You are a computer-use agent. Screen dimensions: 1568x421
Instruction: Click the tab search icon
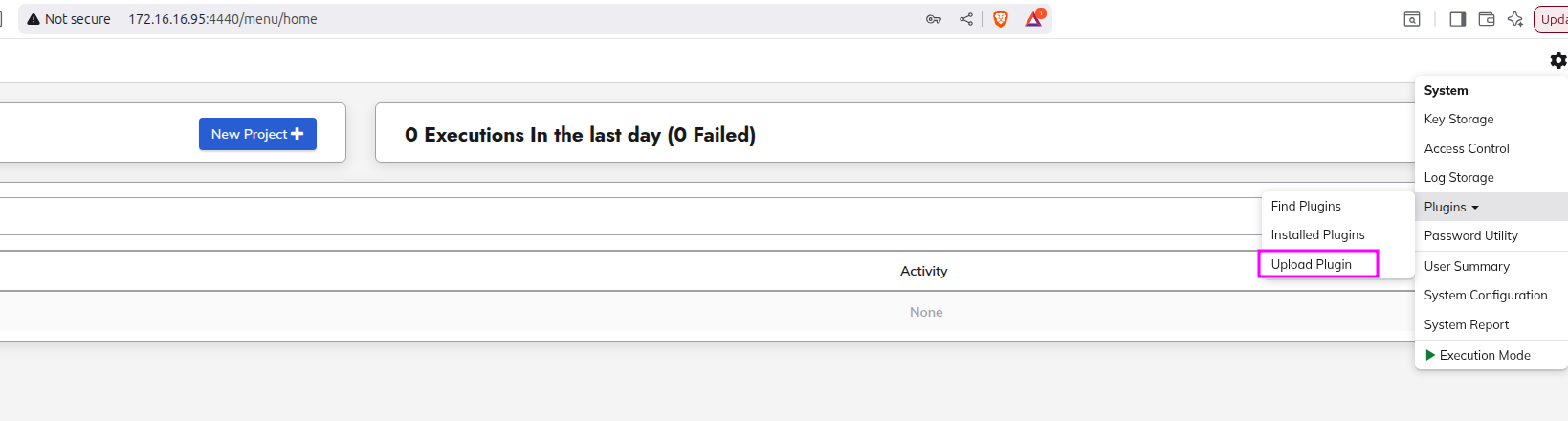[x=1412, y=19]
